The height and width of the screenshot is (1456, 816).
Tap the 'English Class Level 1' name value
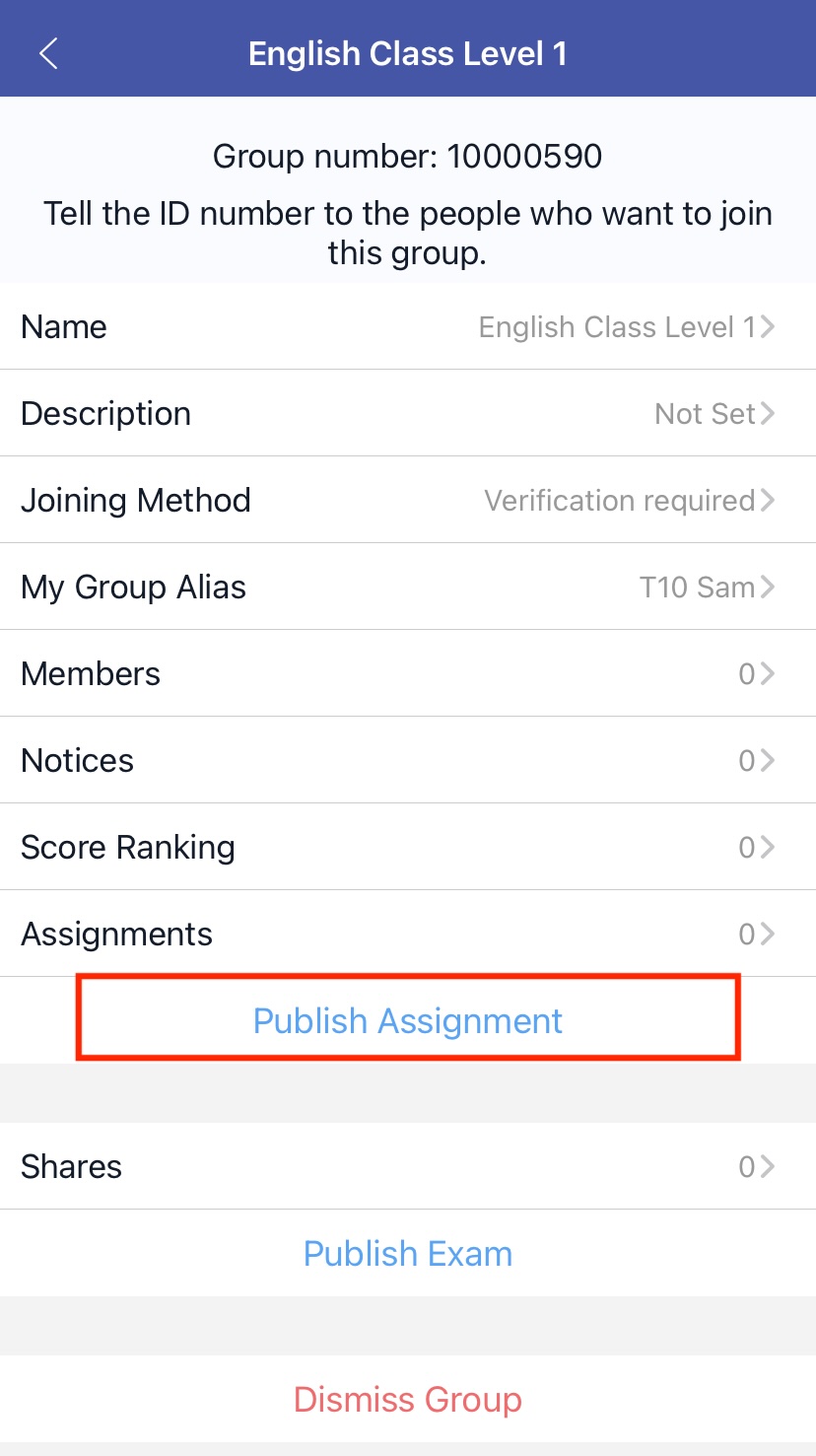[616, 326]
